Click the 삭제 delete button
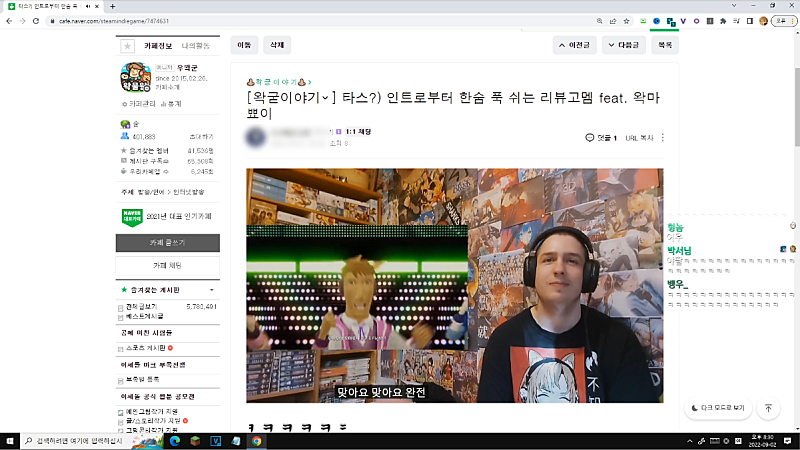The image size is (800, 450). (275, 45)
